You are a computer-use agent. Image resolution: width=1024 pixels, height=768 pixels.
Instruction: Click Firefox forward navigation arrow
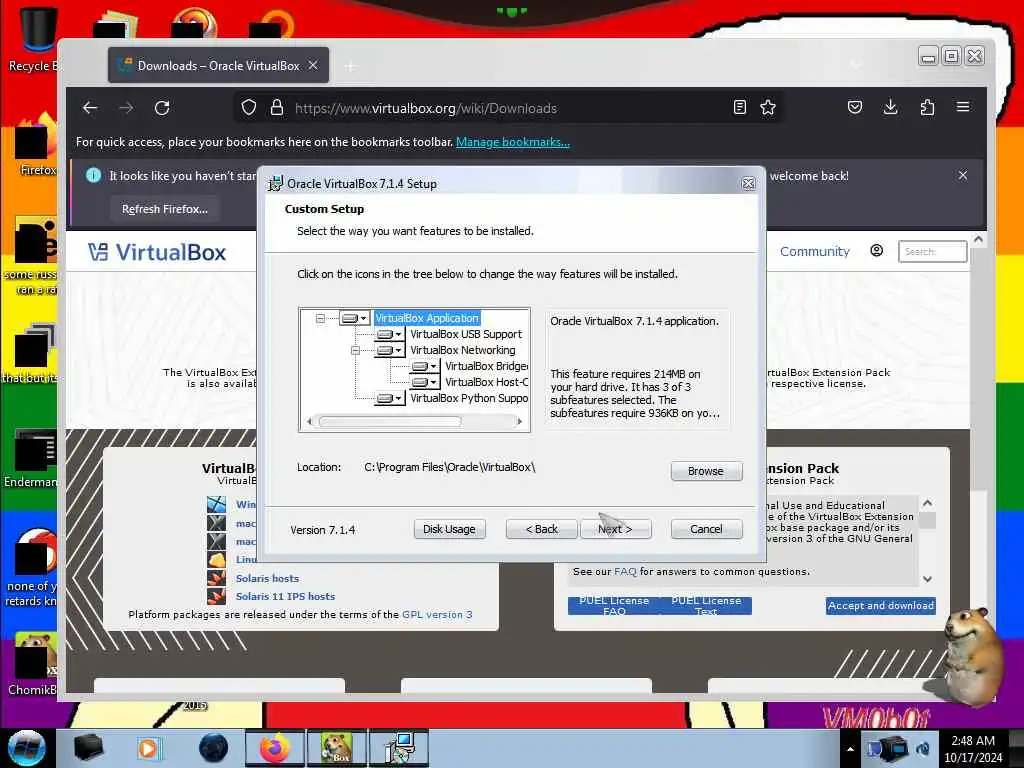(126, 108)
